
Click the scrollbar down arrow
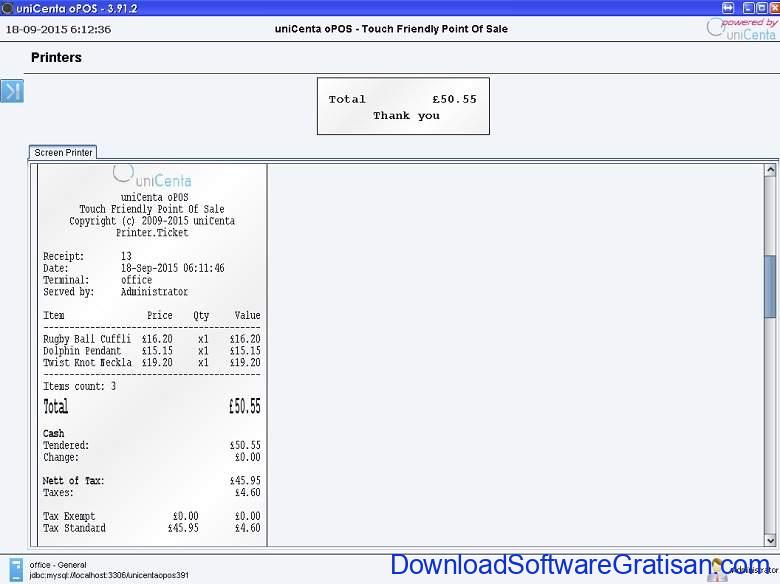[770, 540]
